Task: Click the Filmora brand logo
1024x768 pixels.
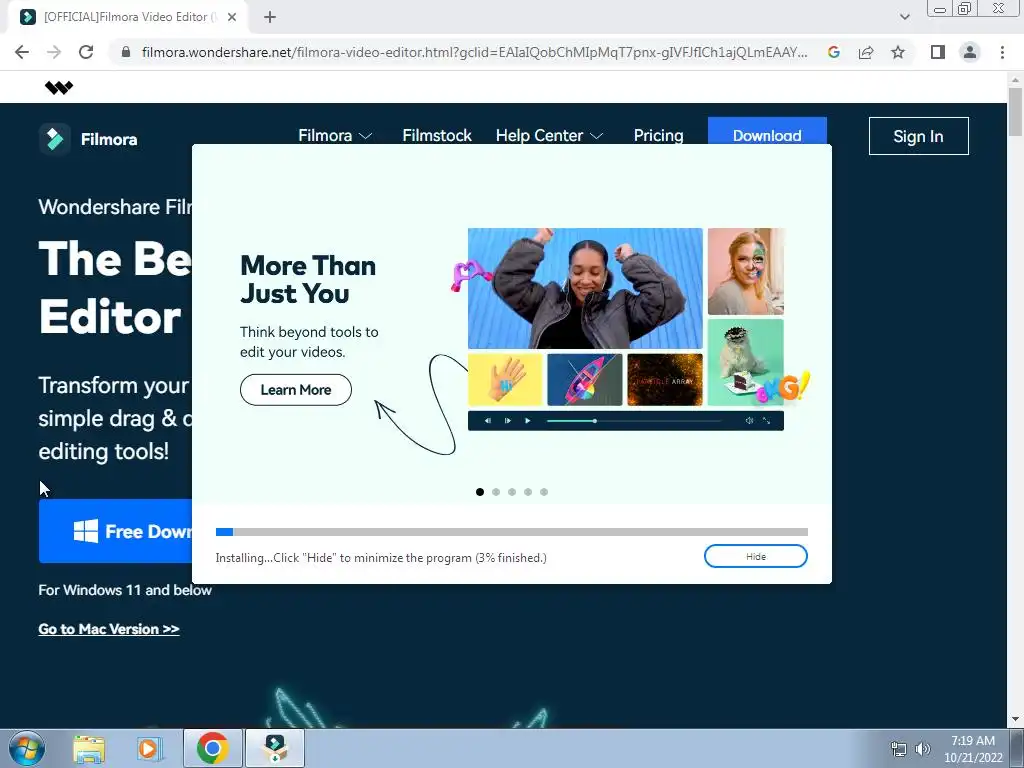Action: point(88,138)
